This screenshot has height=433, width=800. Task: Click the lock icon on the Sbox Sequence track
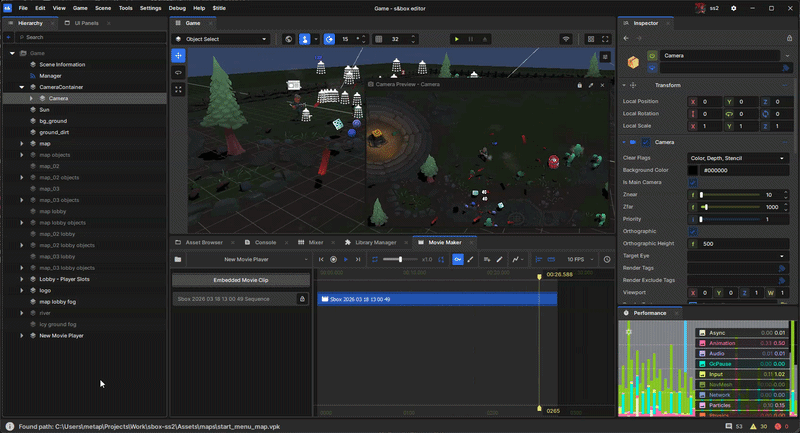coord(302,298)
